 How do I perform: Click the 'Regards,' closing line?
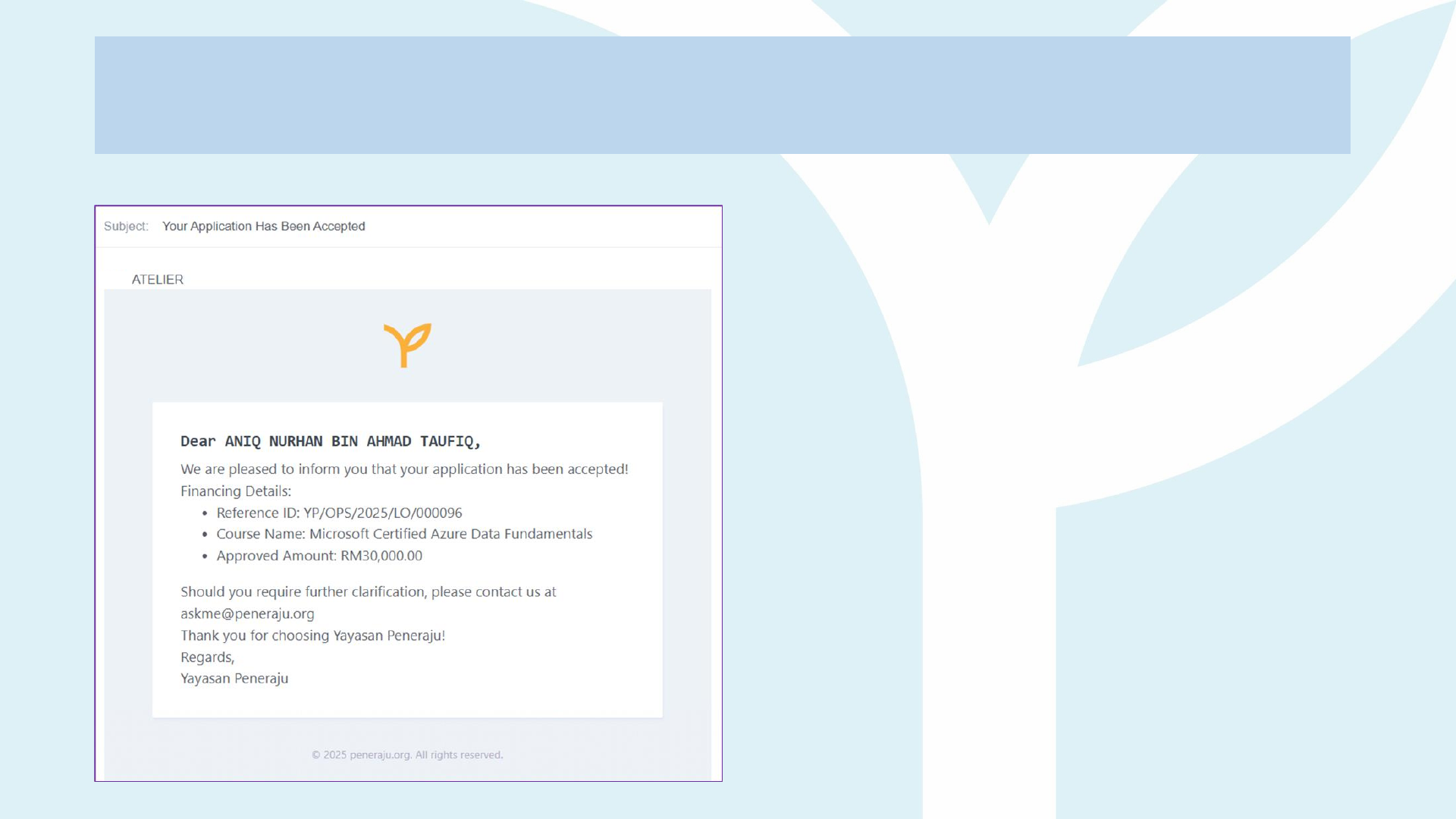pyautogui.click(x=208, y=657)
